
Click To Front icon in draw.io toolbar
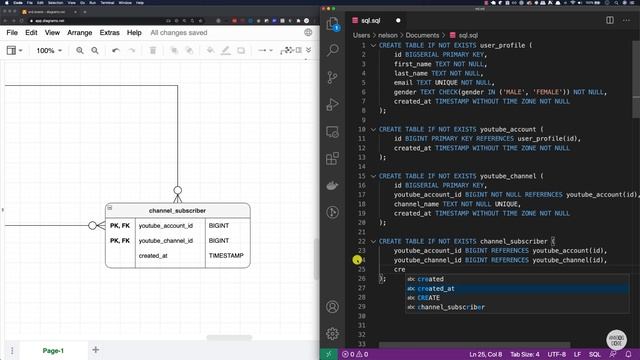pos(174,50)
